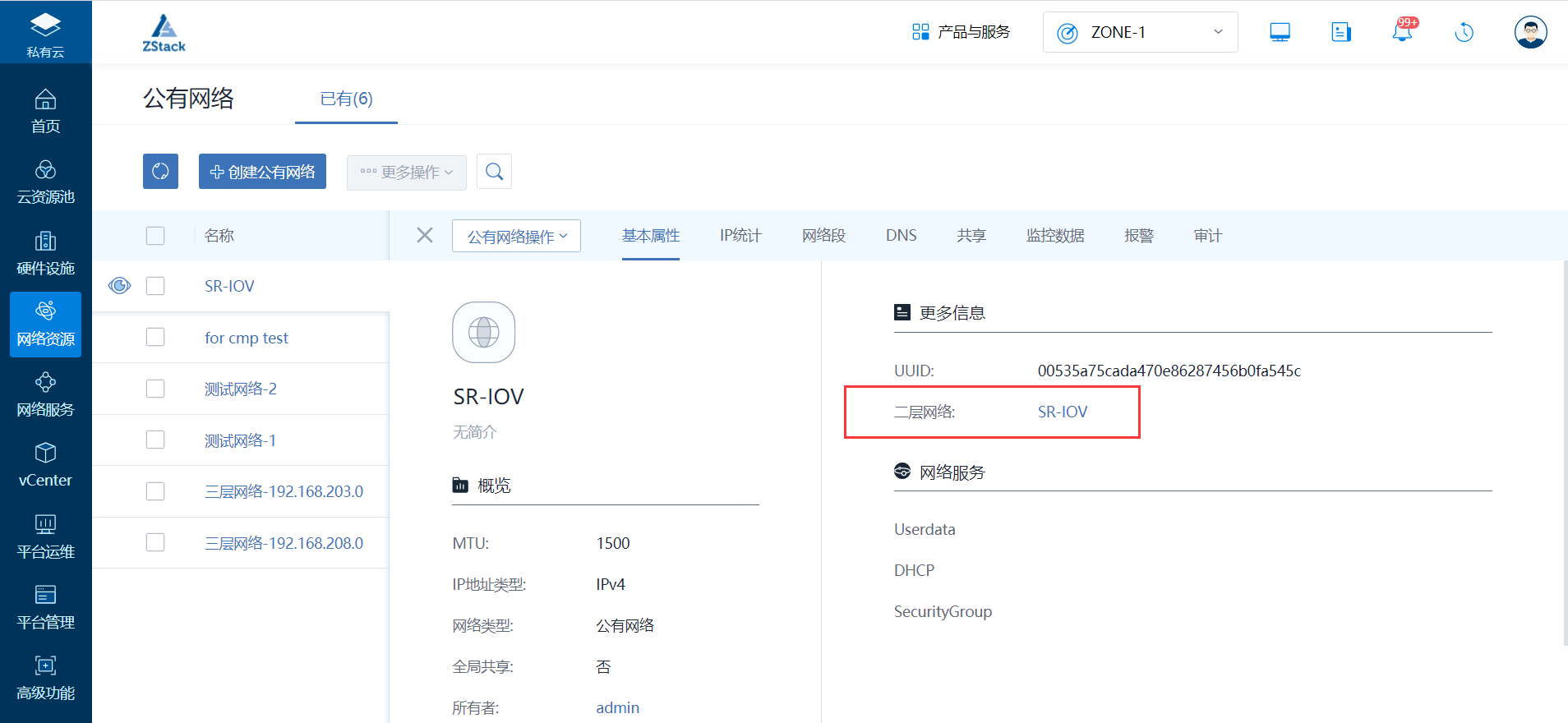
Task: Open the user avatar profile
Action: click(x=1530, y=32)
